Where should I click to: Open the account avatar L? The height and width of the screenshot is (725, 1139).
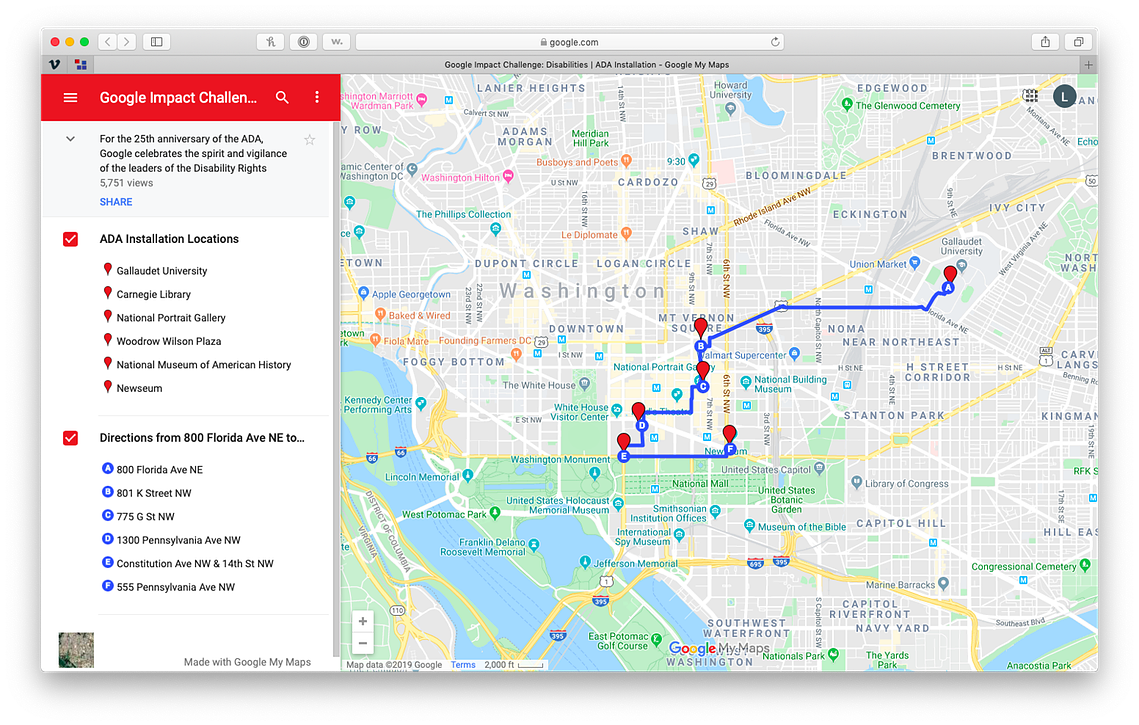[1064, 97]
